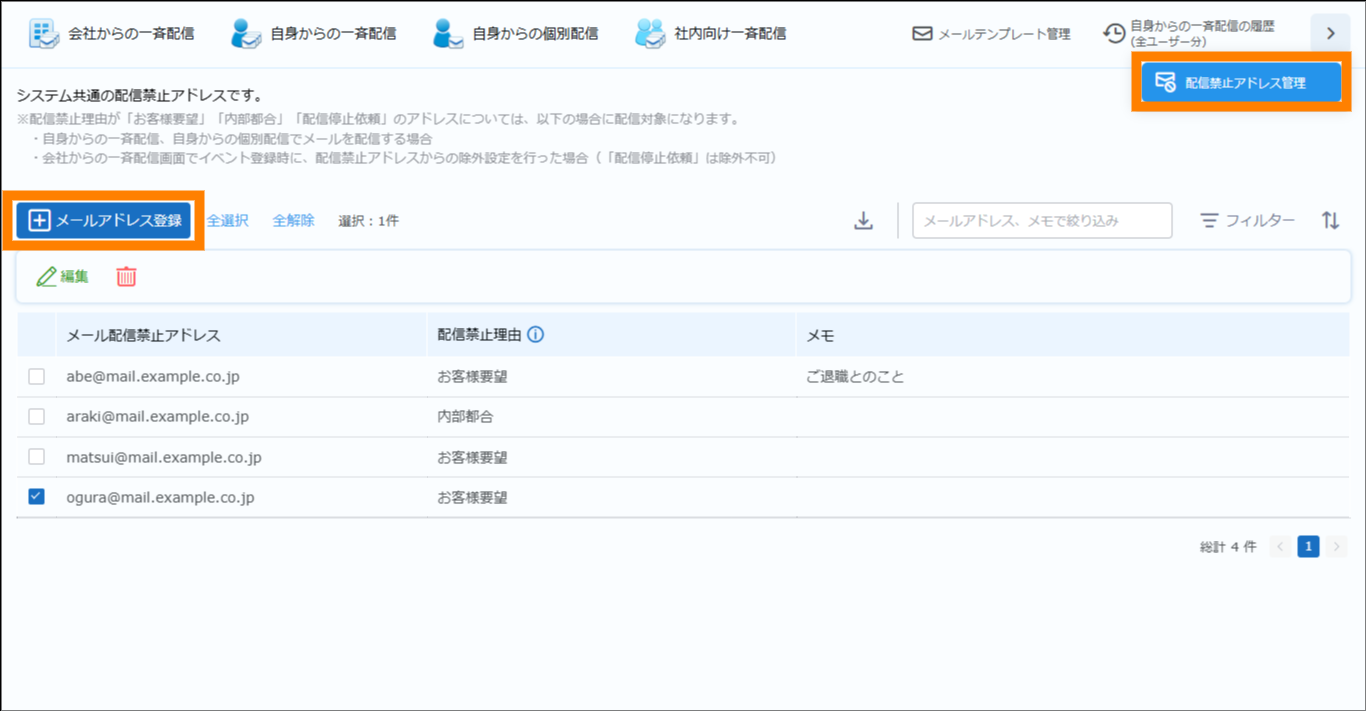Click the sort arrows icon

pos(1330,221)
